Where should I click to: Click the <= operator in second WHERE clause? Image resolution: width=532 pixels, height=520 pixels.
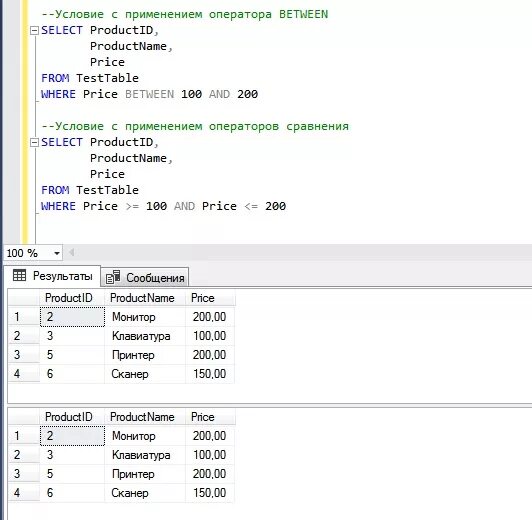pos(251,206)
